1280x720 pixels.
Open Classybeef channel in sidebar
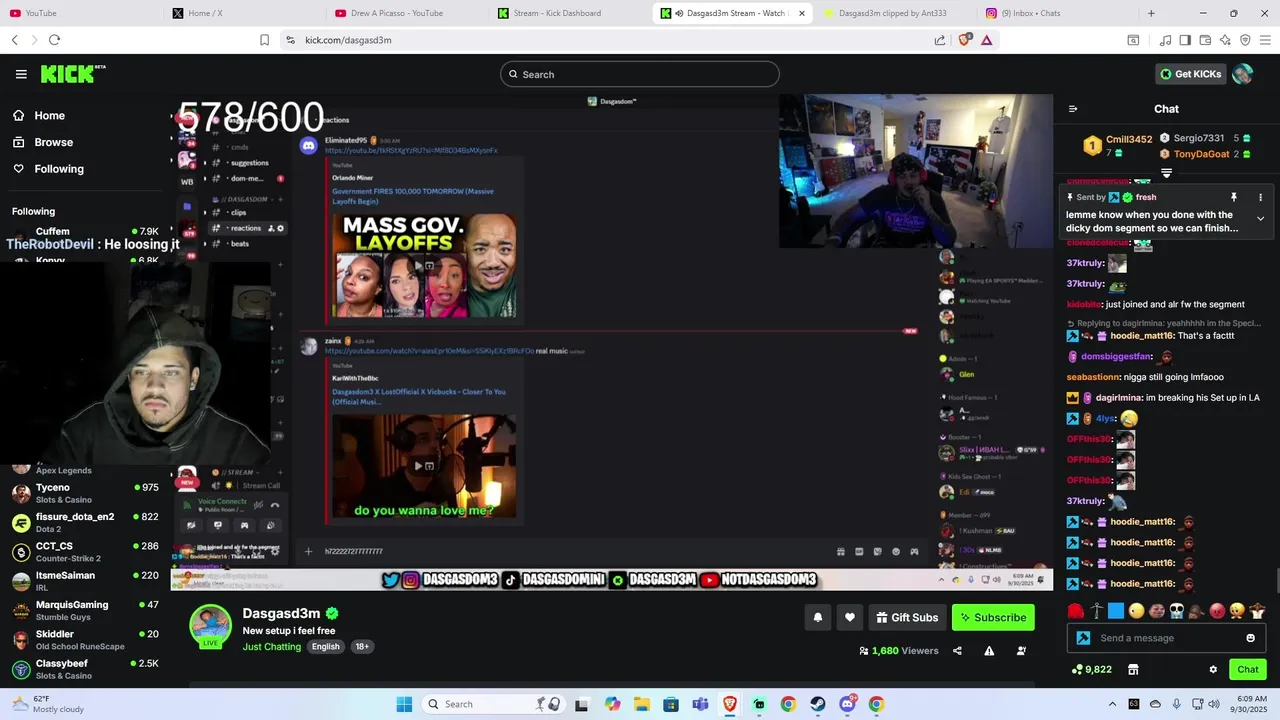85,669
